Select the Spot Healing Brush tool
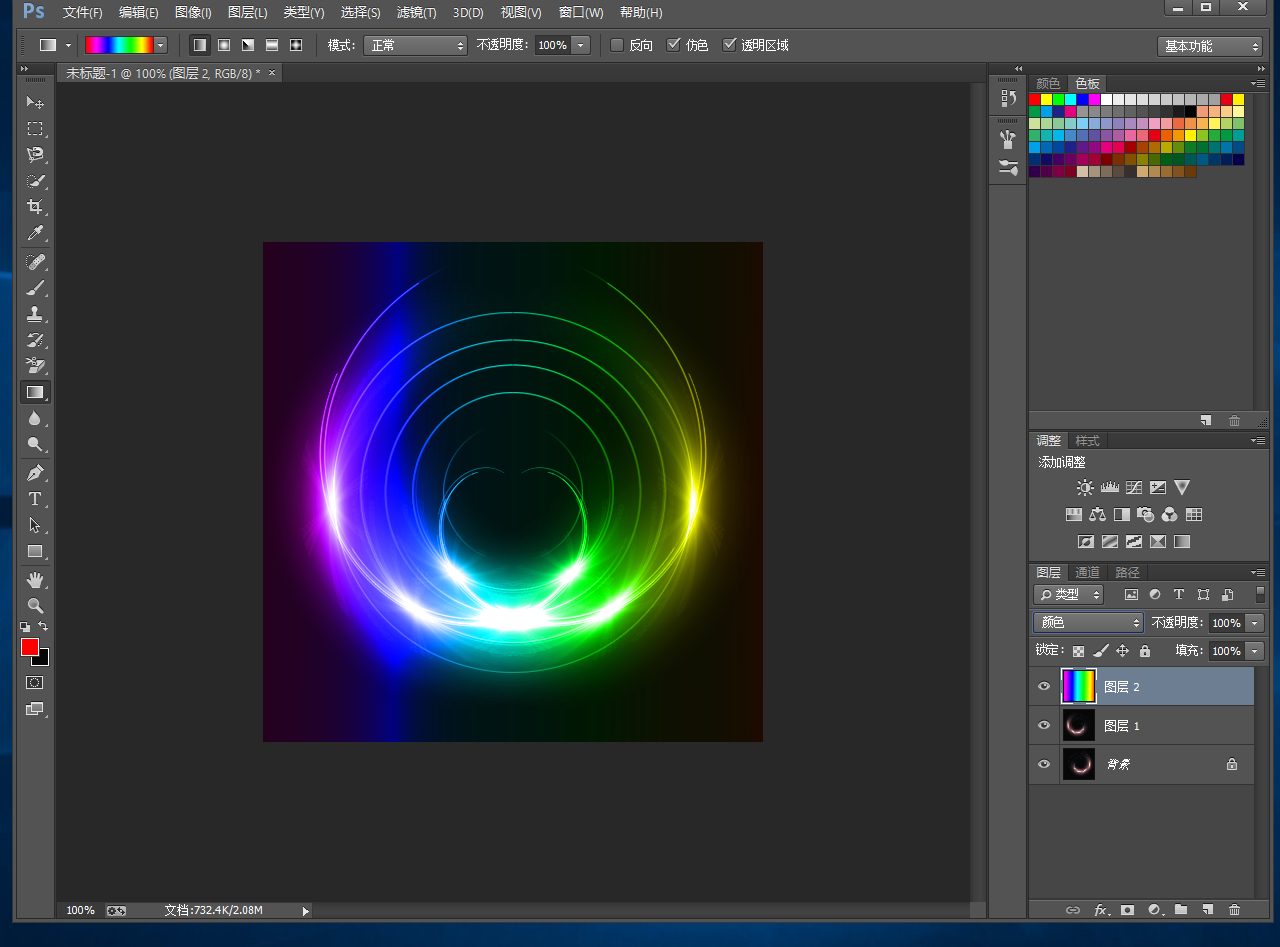Viewport: 1280px width, 947px height. tap(35, 262)
